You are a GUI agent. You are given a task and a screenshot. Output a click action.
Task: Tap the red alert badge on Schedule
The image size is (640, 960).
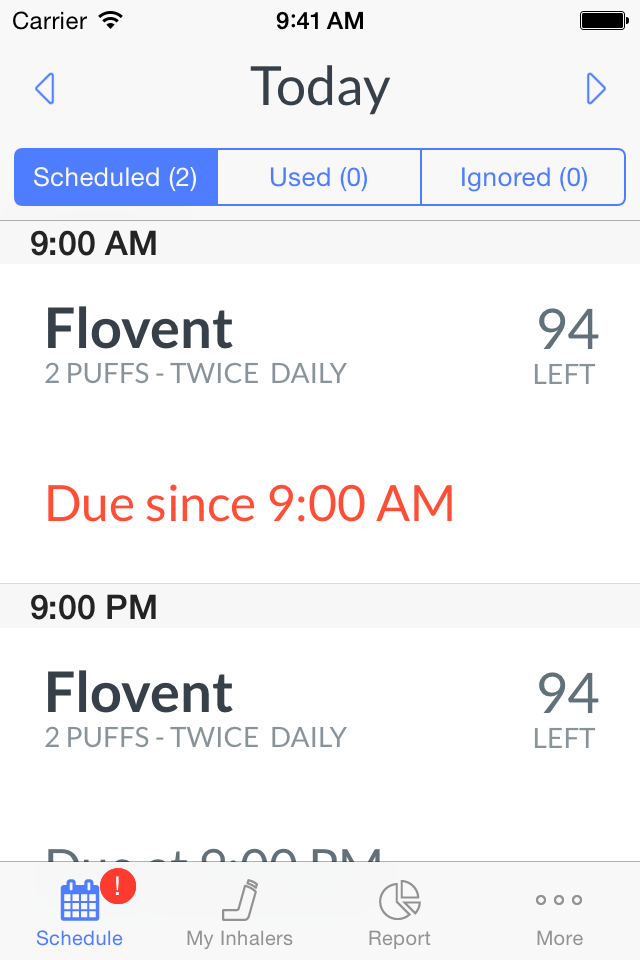point(118,886)
